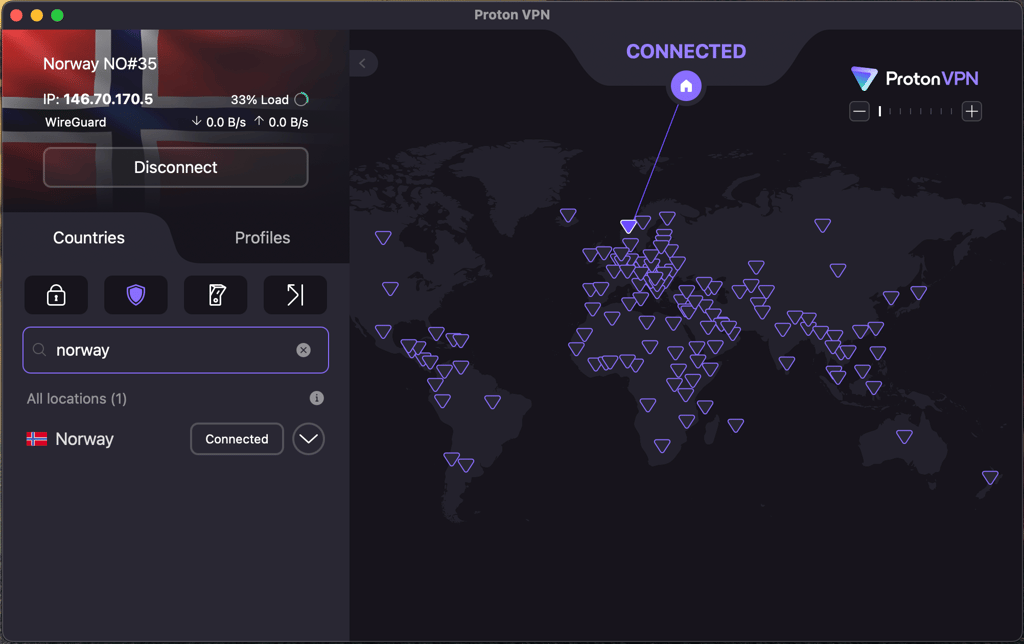The width and height of the screenshot is (1024, 644).
Task: Collapse the sidebar with arrow button
Action: point(362,63)
